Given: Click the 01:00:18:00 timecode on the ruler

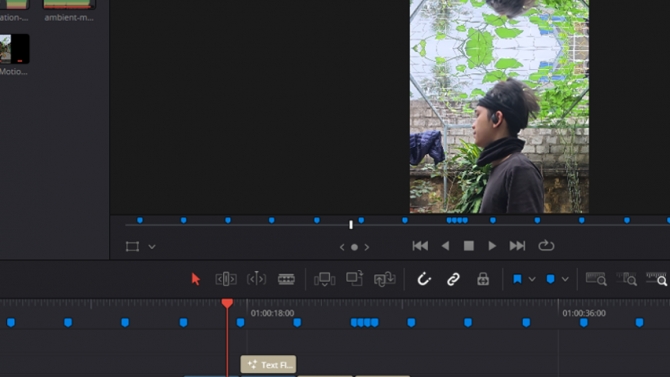Looking at the screenshot, I should click(x=272, y=313).
